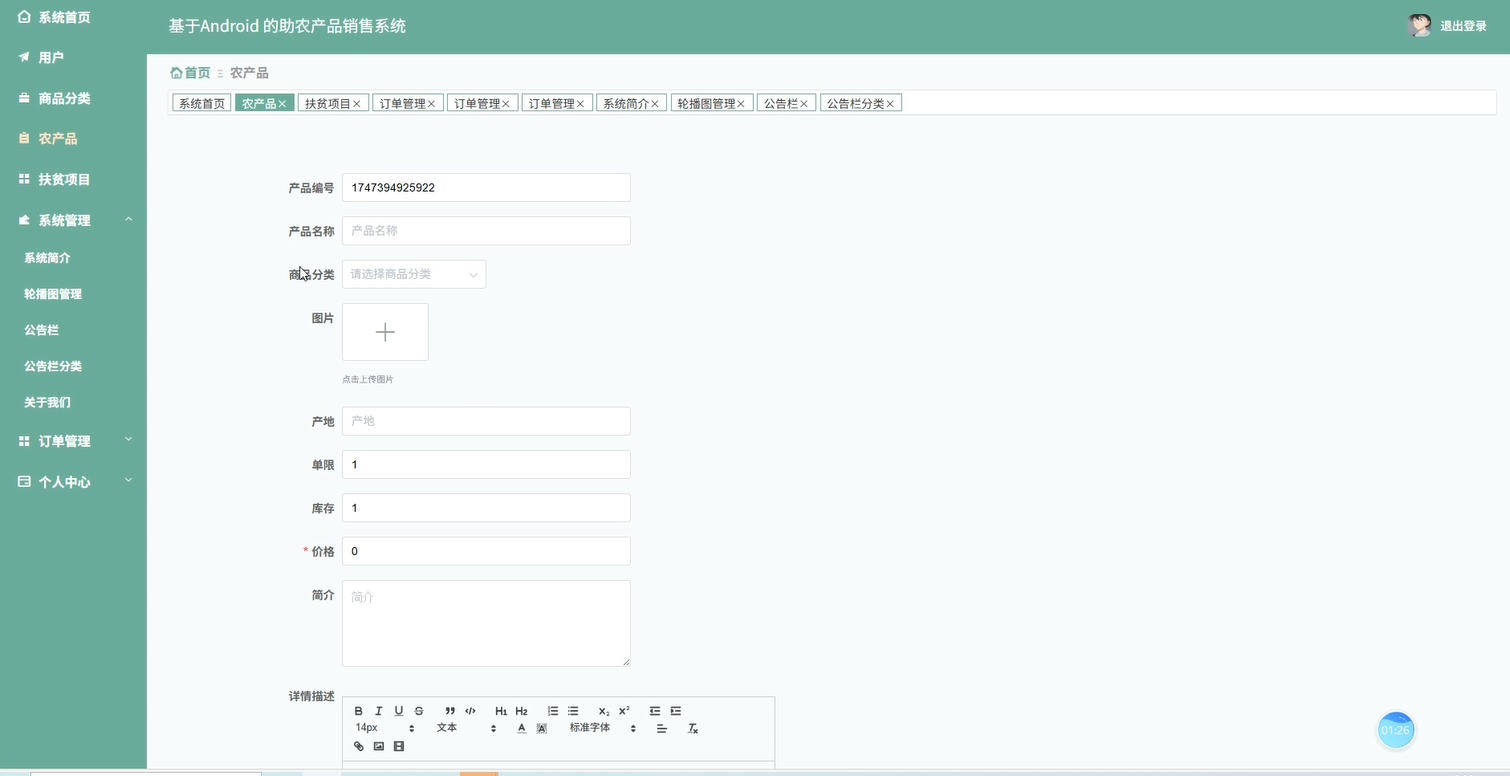The width and height of the screenshot is (1510, 776).
Task: Insert a bulleted list
Action: point(573,711)
